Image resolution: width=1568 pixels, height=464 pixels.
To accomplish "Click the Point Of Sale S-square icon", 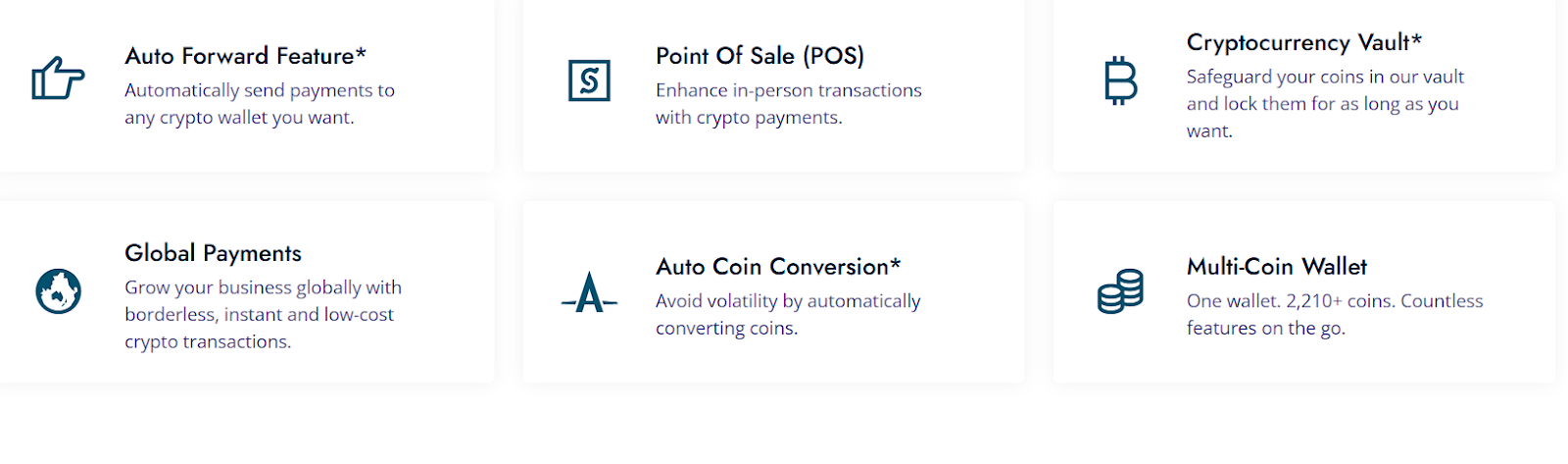I will (589, 80).
